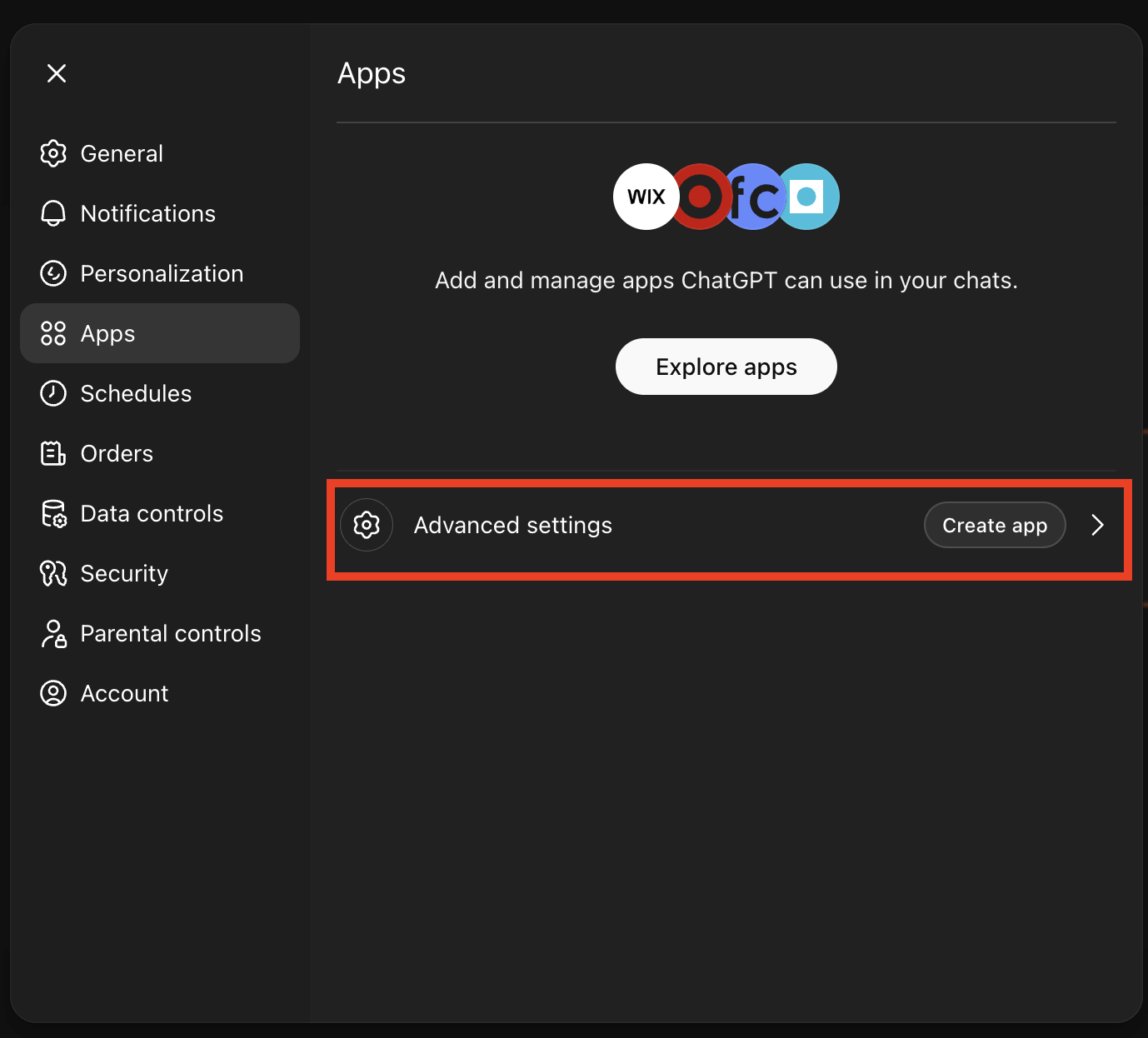Image resolution: width=1148 pixels, height=1038 pixels.
Task: Open the General settings tab
Action: click(160, 153)
